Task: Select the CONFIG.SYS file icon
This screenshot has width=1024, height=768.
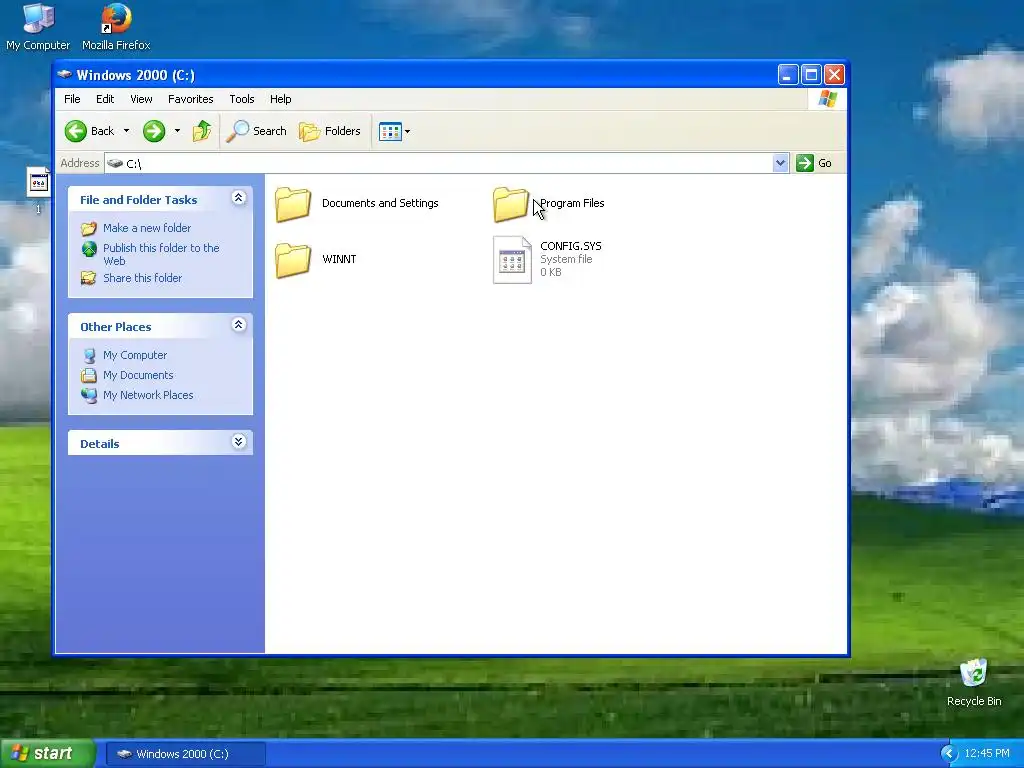Action: tap(512, 260)
